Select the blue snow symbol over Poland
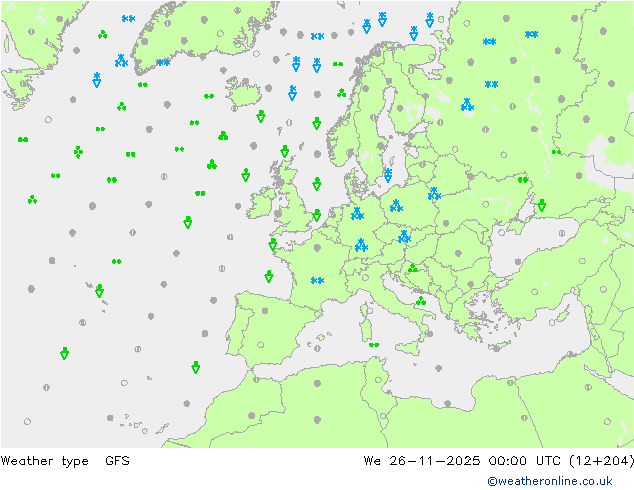Screen dimensions: 634x490 point(396,206)
